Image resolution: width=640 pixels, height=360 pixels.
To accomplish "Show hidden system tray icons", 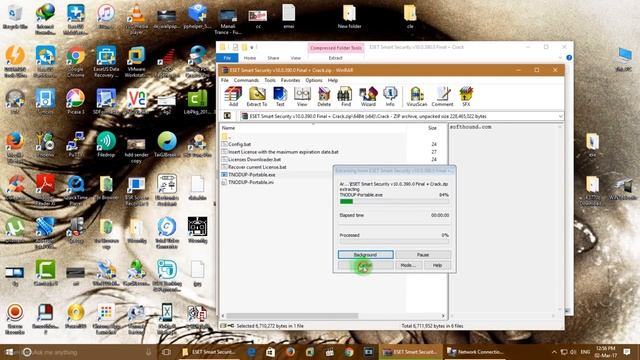I will [554, 352].
